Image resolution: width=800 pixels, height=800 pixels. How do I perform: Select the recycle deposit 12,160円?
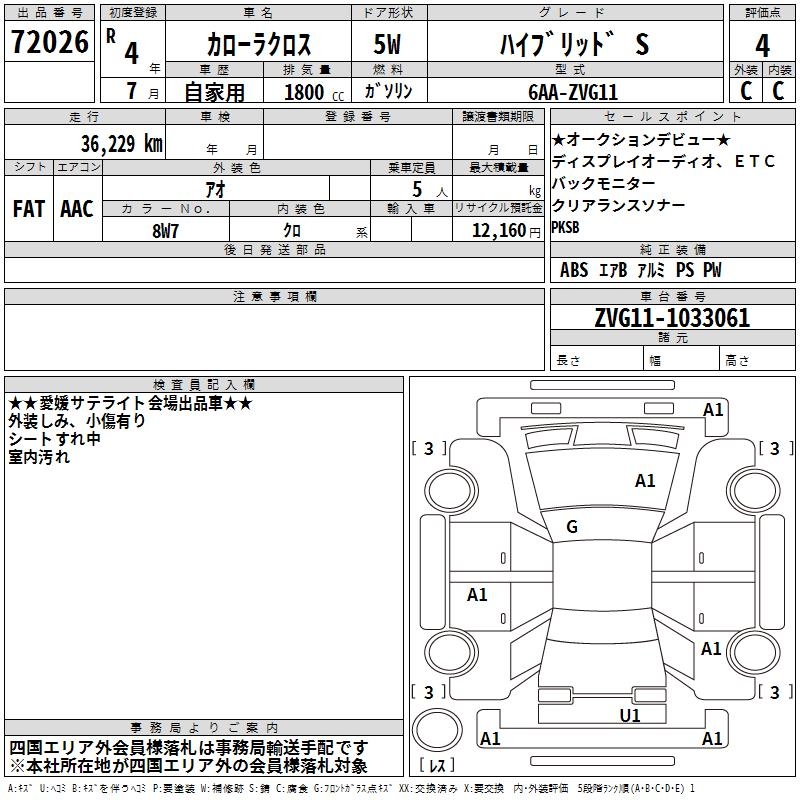coord(506,231)
